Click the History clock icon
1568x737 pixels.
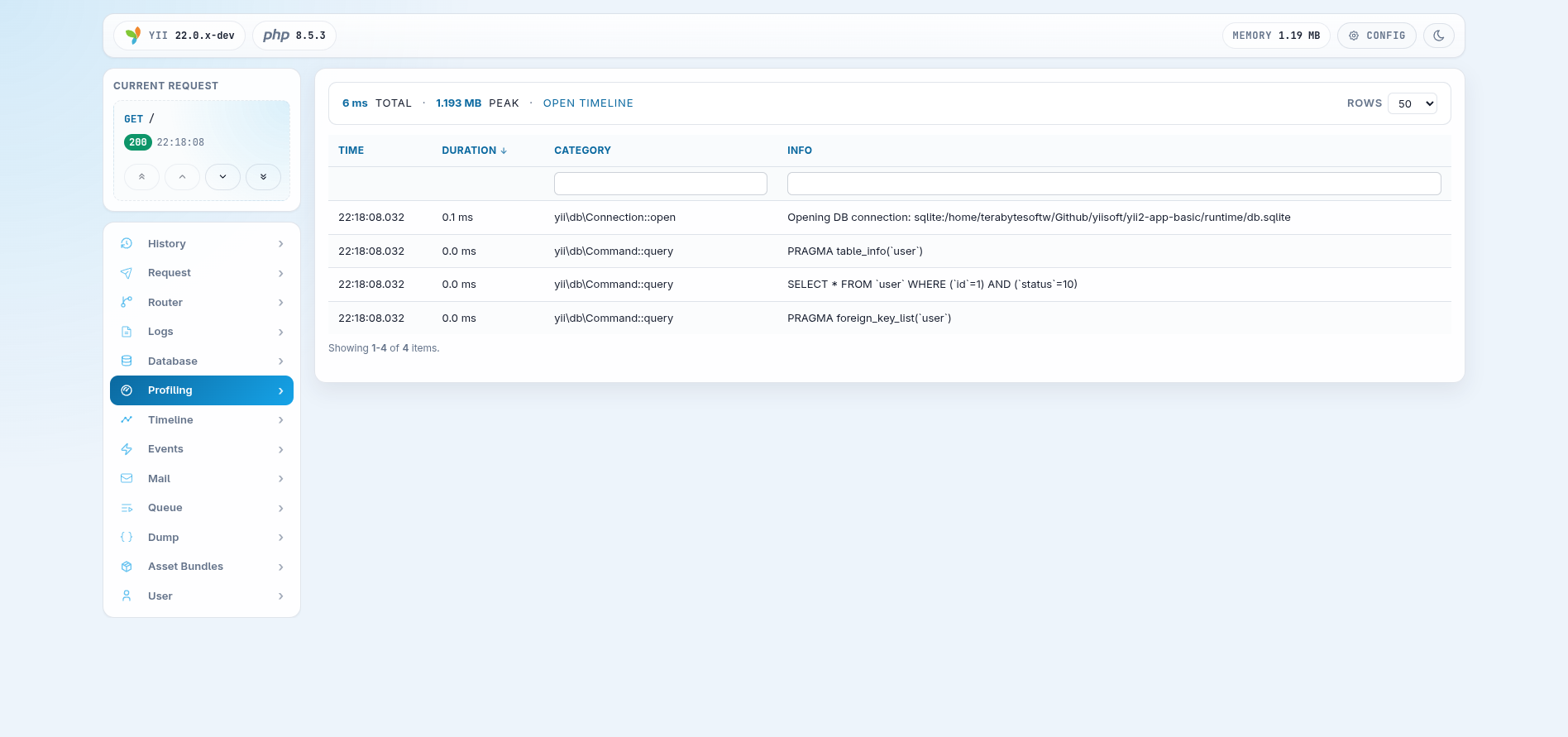click(x=127, y=243)
